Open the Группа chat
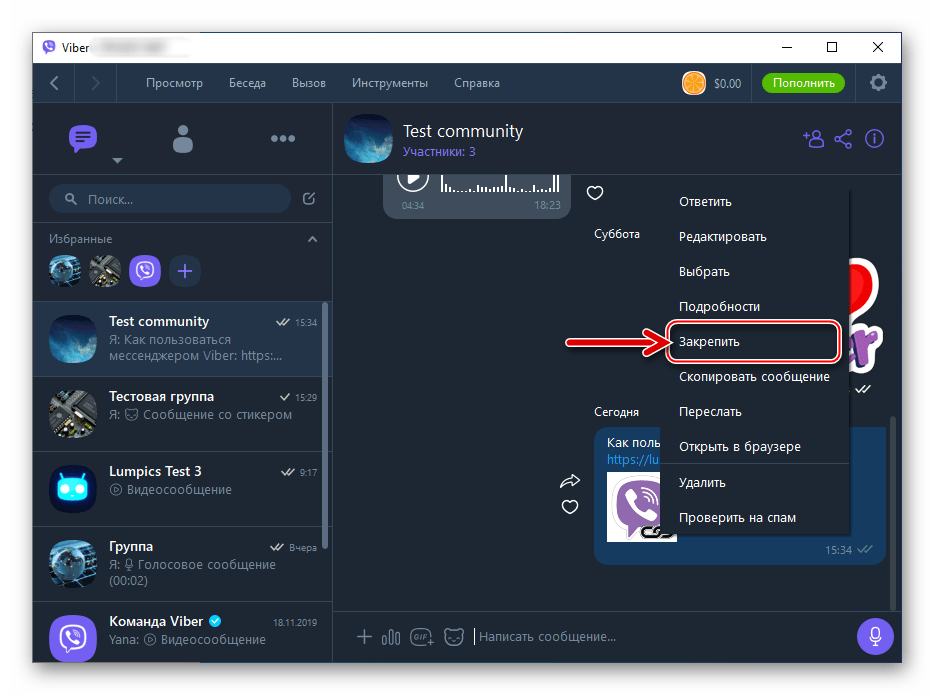The width and height of the screenshot is (934, 695). coord(178,564)
